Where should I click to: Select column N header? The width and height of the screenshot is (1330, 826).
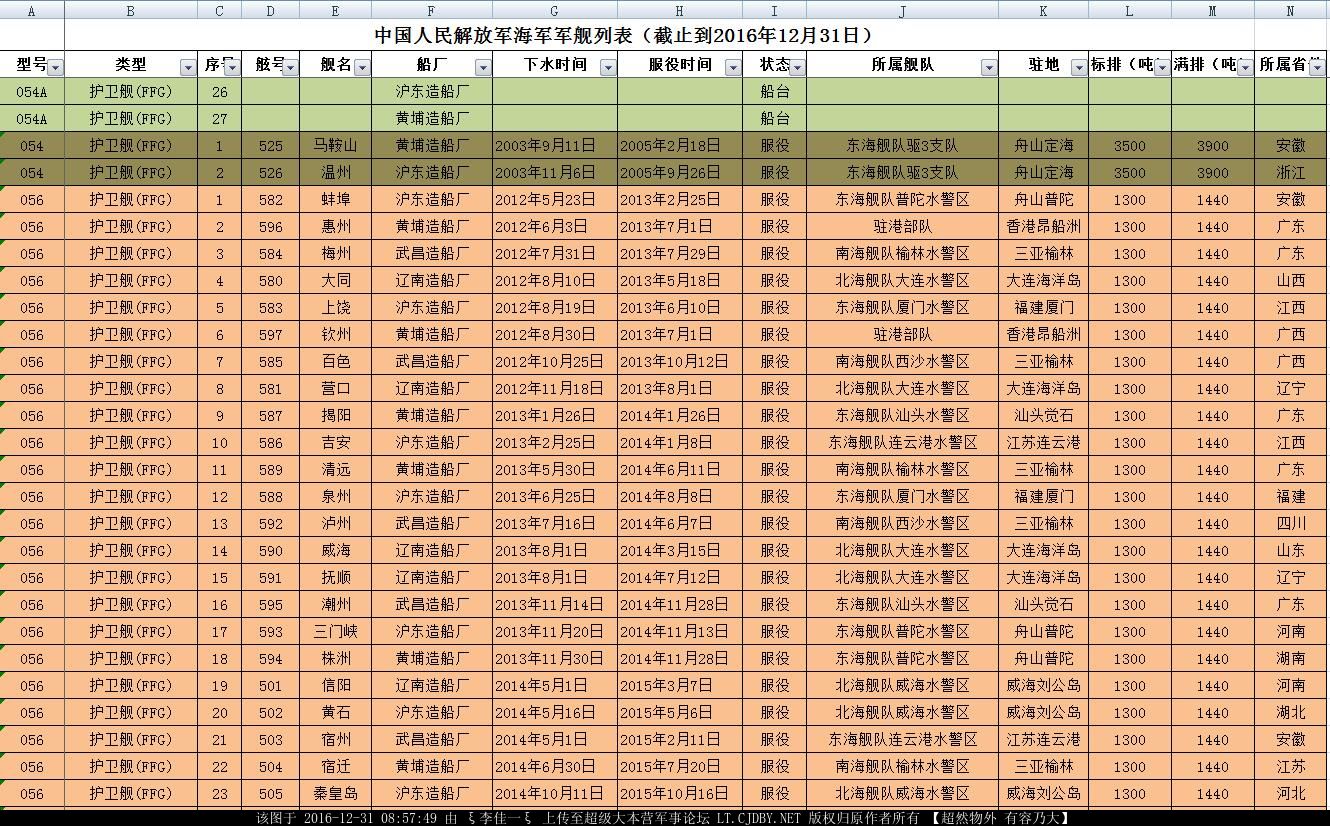click(1291, 10)
